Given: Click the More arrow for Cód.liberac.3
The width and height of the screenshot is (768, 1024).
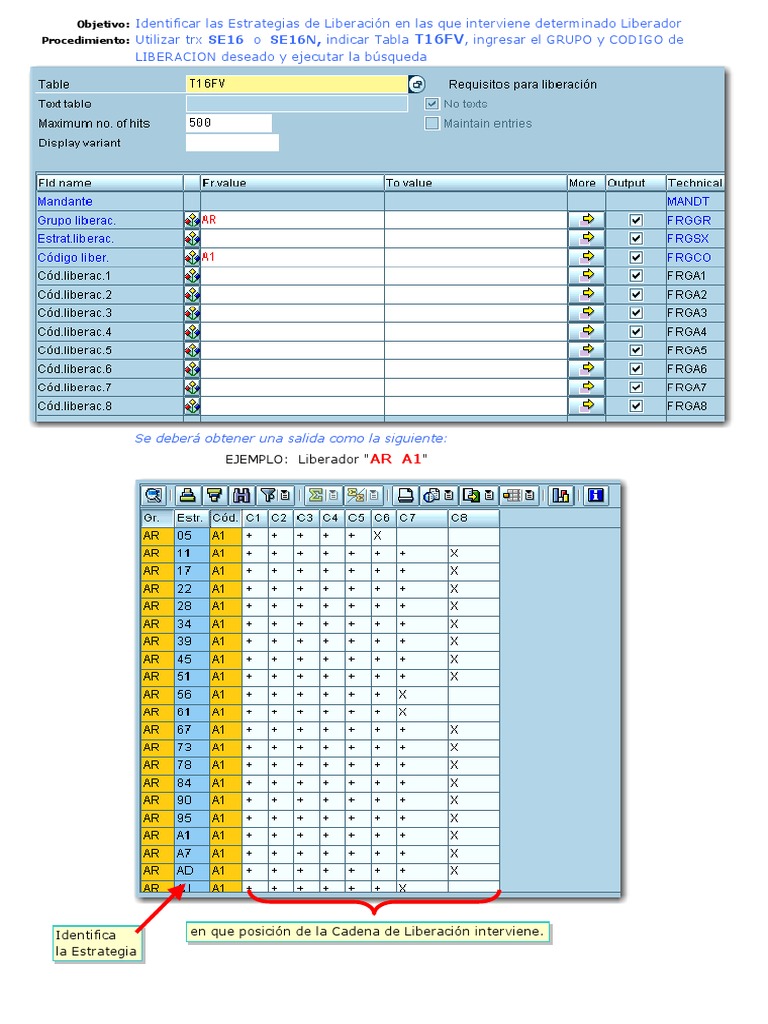Looking at the screenshot, I should click(587, 313).
